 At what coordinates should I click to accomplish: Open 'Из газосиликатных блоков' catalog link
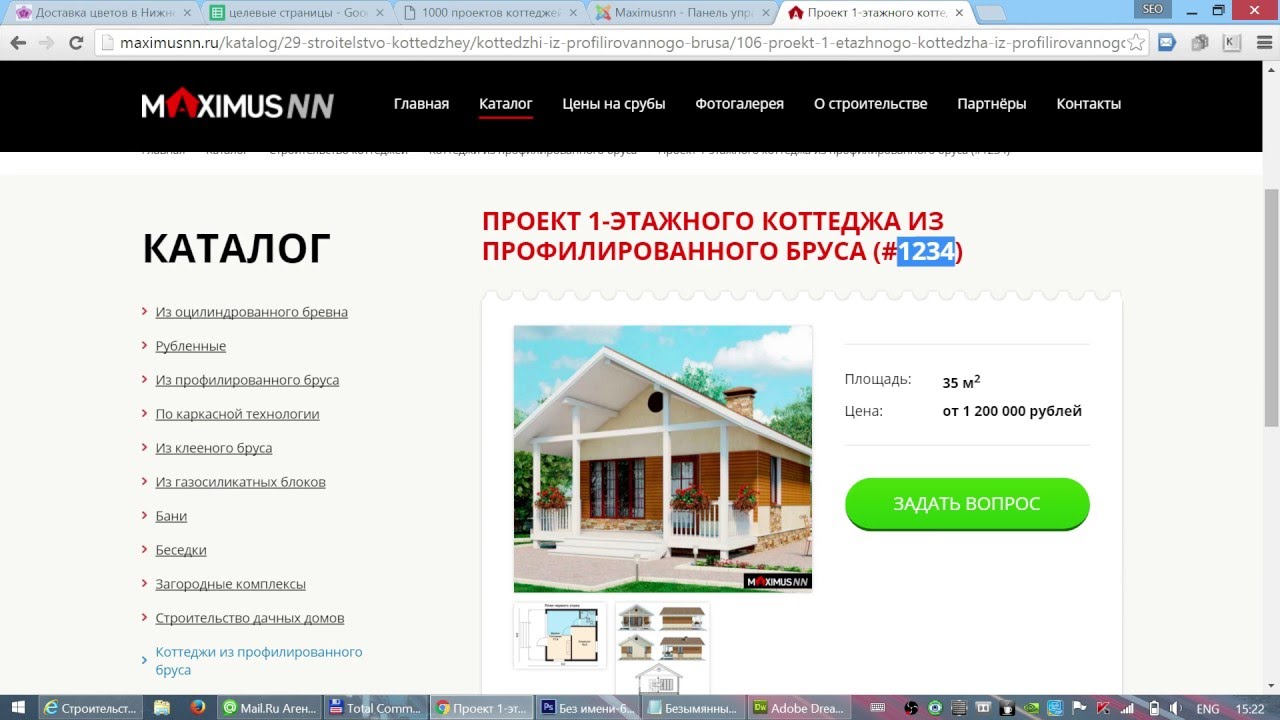240,482
